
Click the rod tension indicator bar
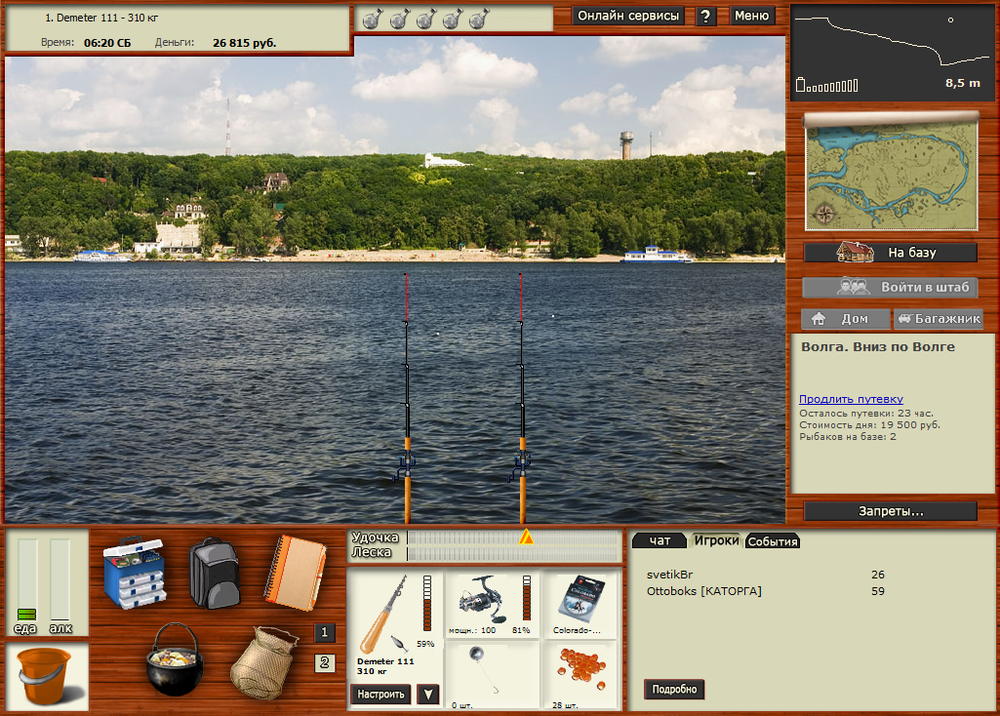[513, 538]
